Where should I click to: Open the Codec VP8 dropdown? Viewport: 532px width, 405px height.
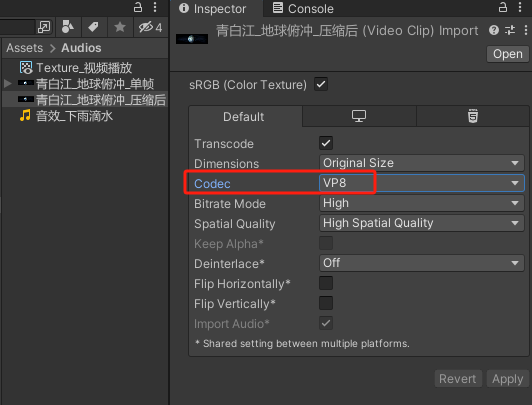point(422,183)
